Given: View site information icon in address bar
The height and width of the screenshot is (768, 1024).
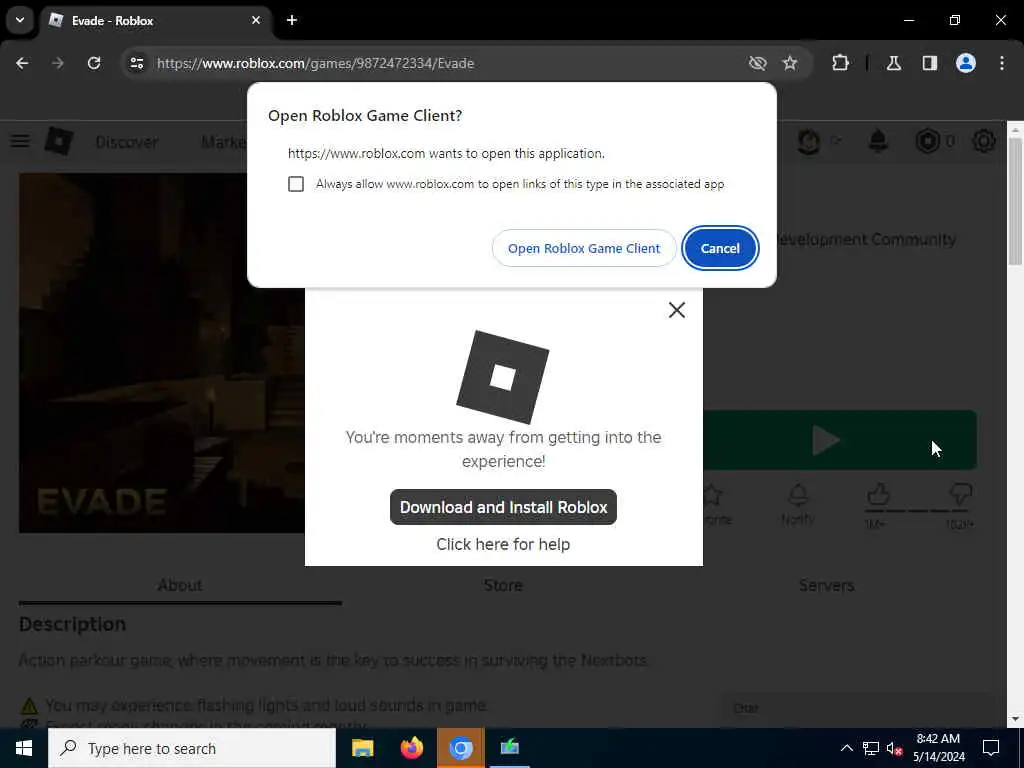Looking at the screenshot, I should coord(136,63).
